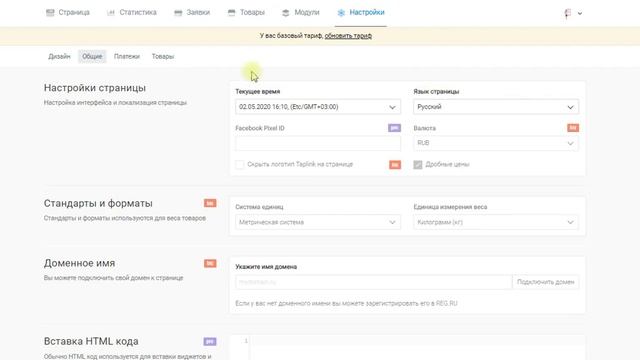The height and width of the screenshot is (360, 640).
Task: Click the Вставка HTML кода heading
Action: click(91, 341)
